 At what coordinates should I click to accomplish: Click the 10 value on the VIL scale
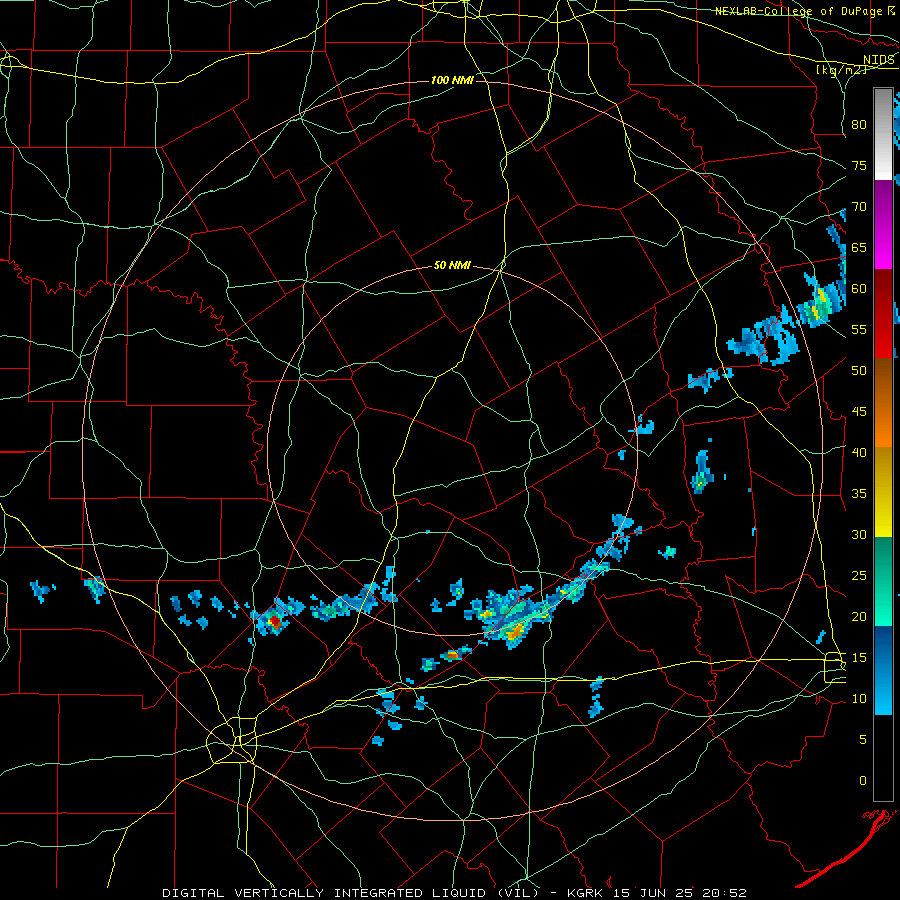859,699
